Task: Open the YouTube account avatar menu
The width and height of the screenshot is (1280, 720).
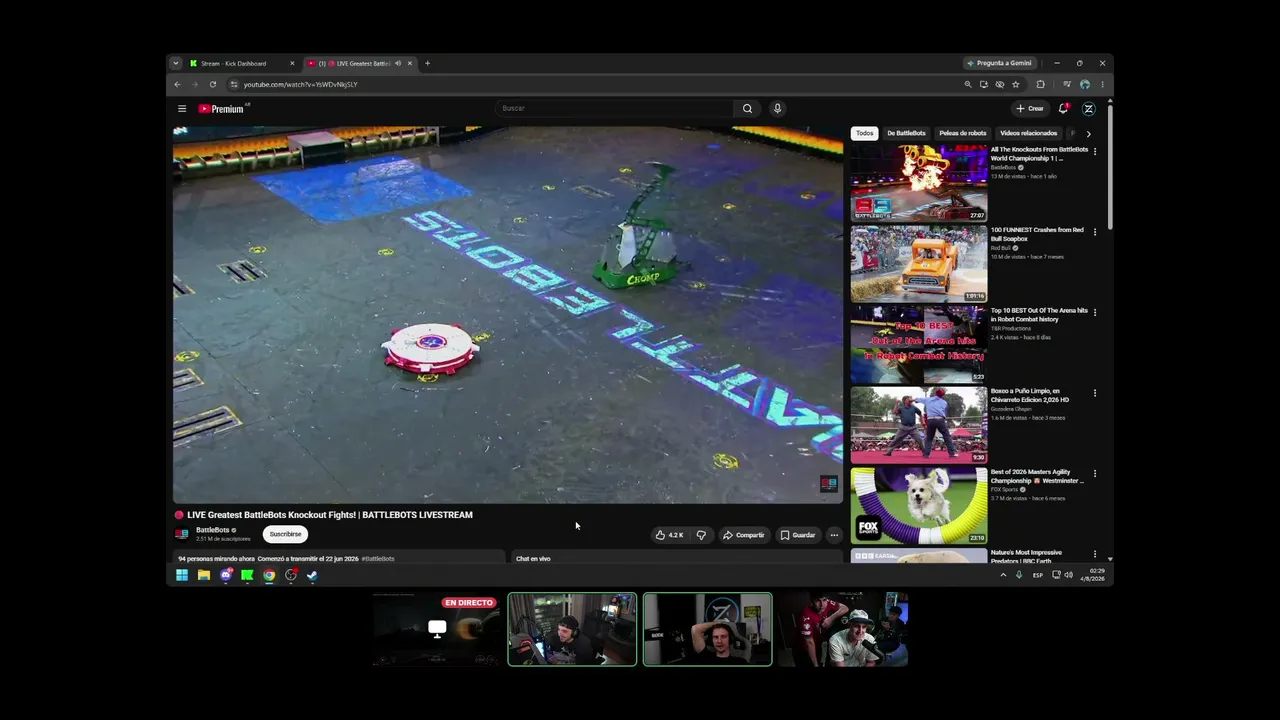Action: (x=1089, y=109)
